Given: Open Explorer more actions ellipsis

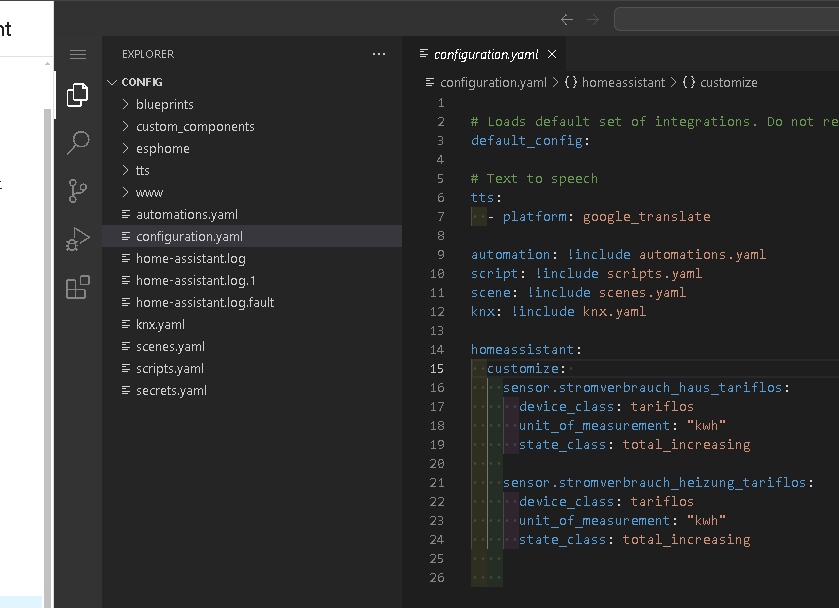Looking at the screenshot, I should click(x=379, y=54).
